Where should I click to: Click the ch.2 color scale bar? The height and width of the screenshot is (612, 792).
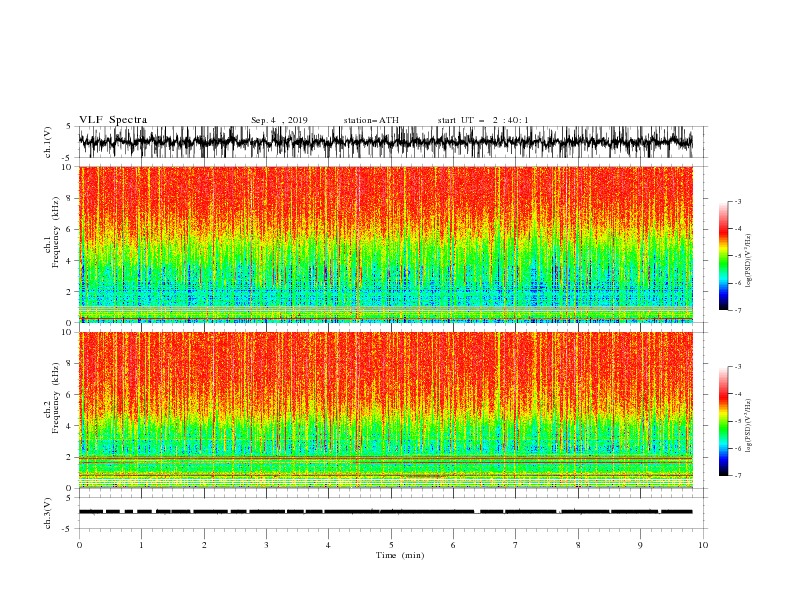pos(723,421)
